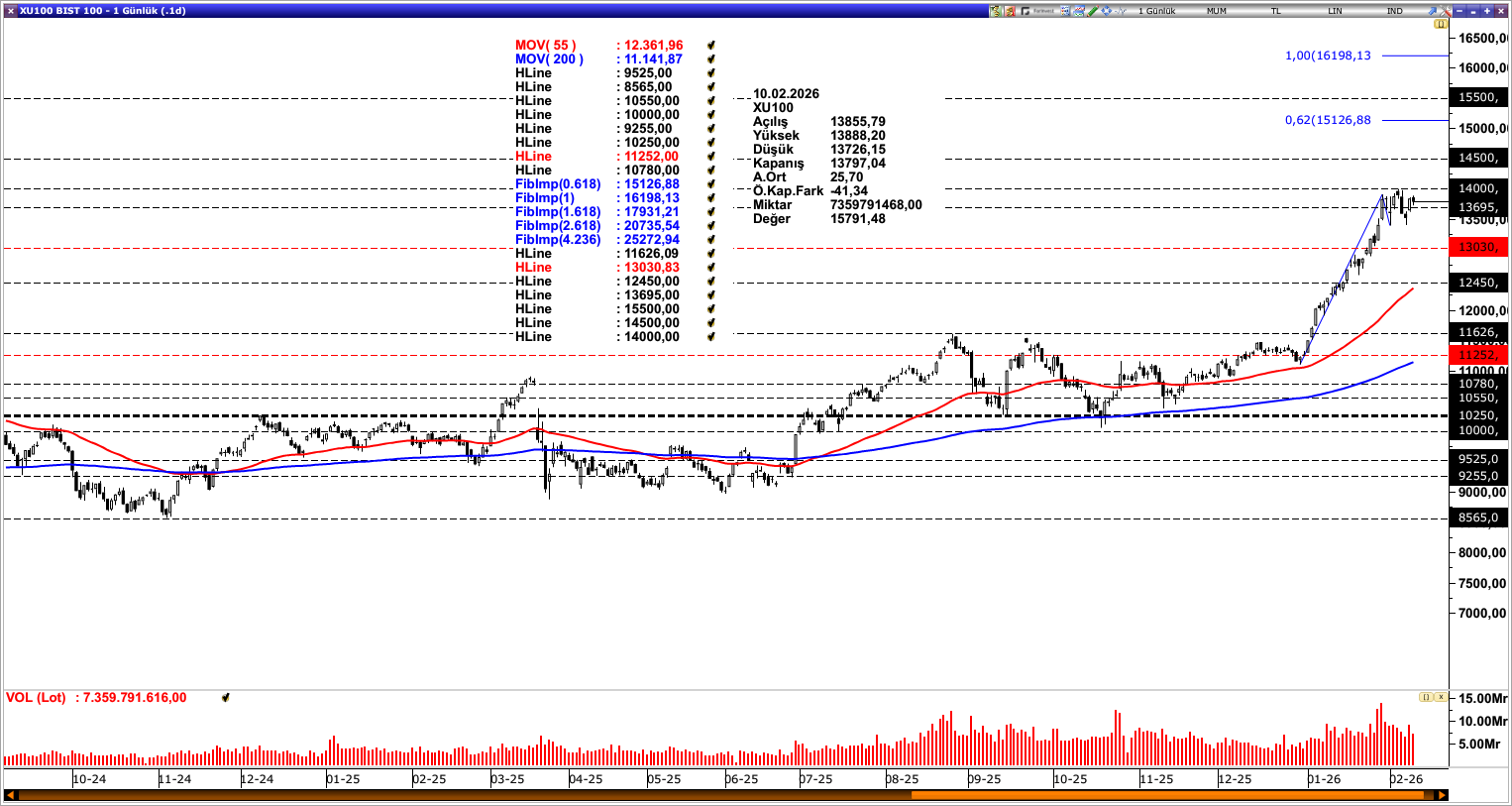Click the blue trend arrow icon near the wrench
The width and height of the screenshot is (1512, 806).
tap(1431, 10)
